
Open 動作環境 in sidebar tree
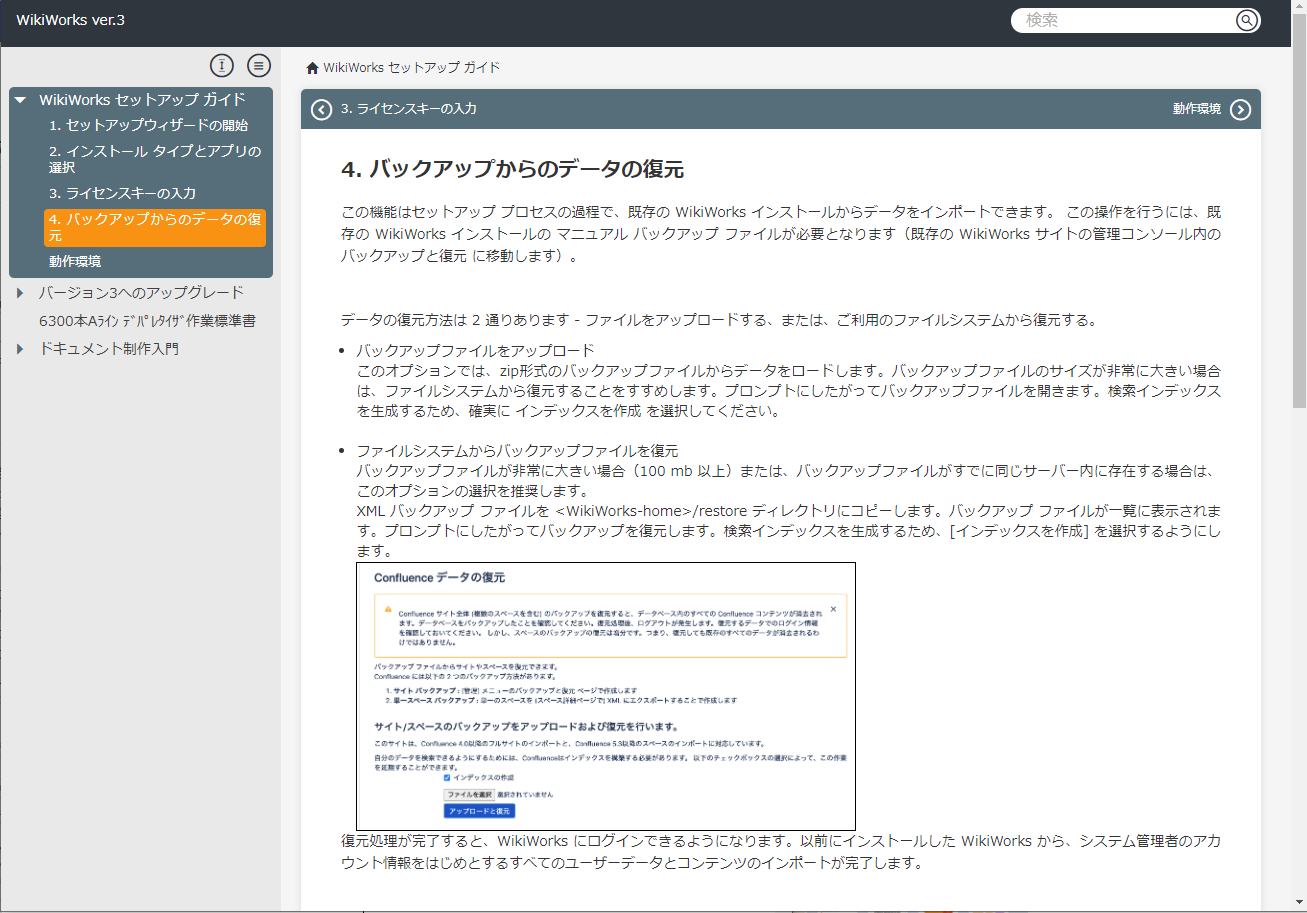pos(75,261)
